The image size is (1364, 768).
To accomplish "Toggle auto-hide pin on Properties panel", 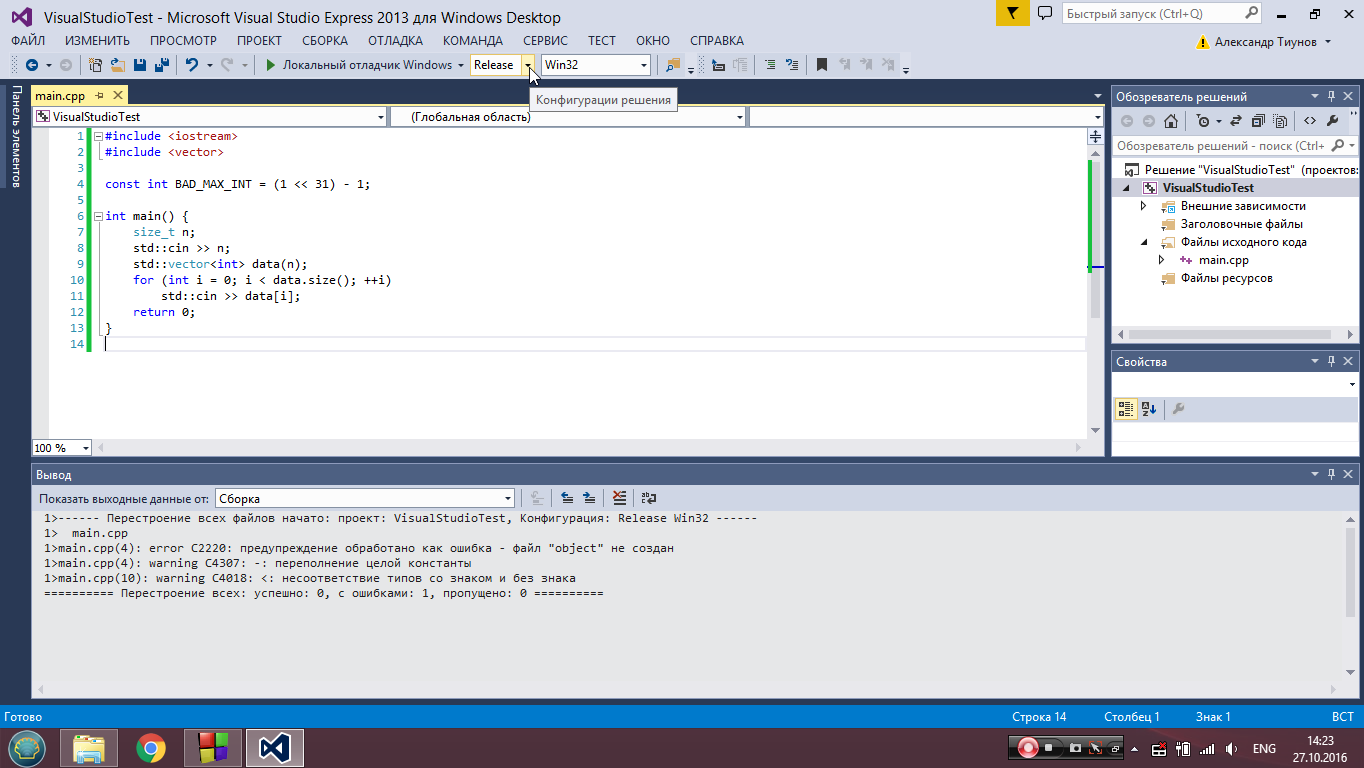I will pyautogui.click(x=1331, y=361).
